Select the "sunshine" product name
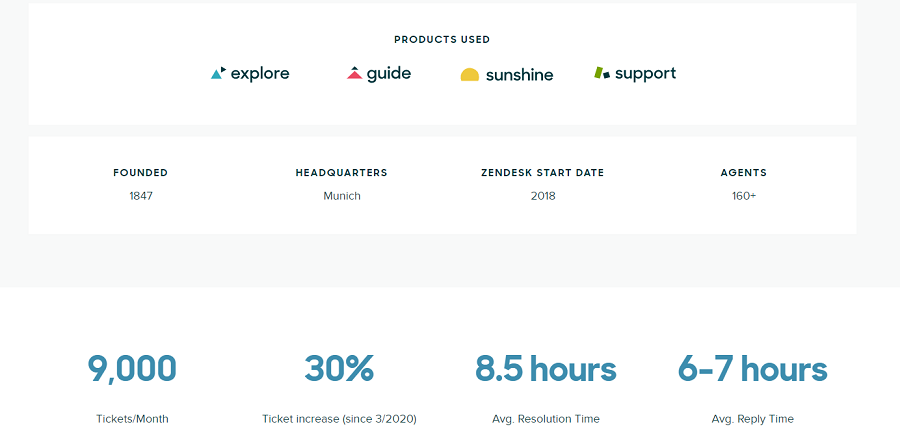Image resolution: width=900 pixels, height=431 pixels. (519, 75)
